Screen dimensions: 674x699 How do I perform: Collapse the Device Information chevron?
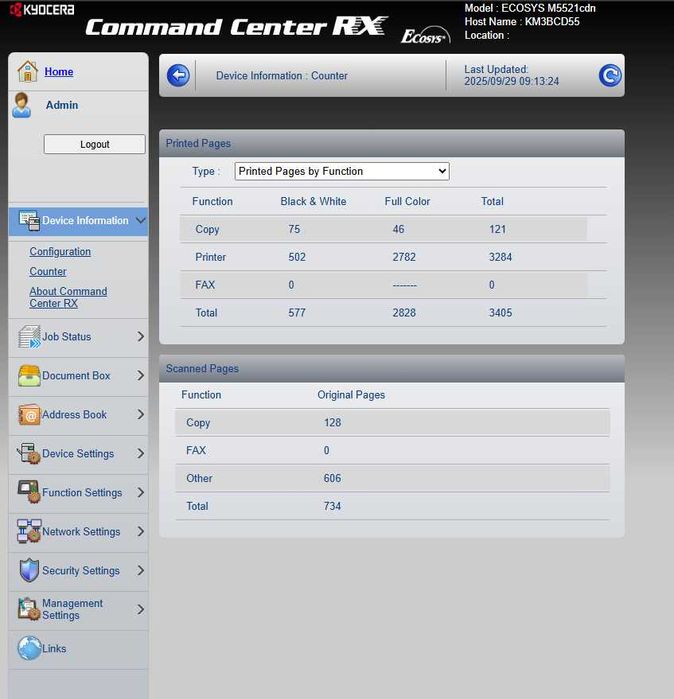point(141,221)
